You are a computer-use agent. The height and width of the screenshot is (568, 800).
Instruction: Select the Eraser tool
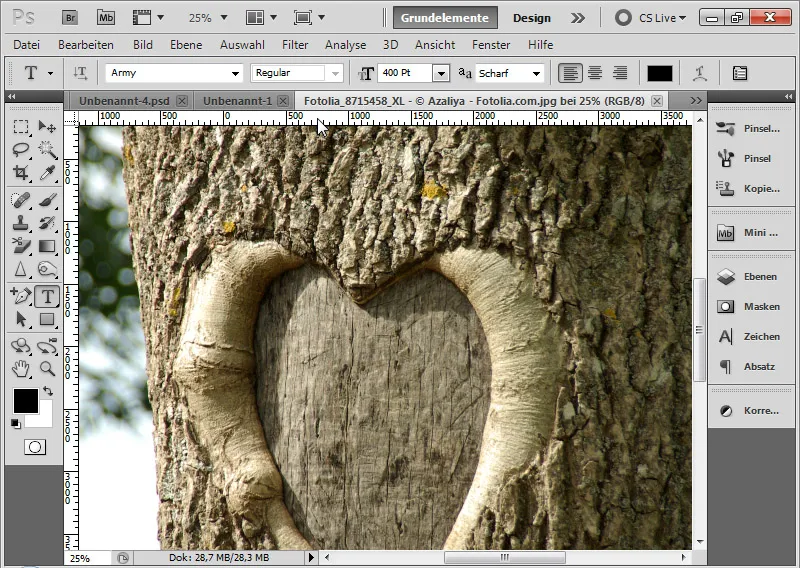point(21,246)
